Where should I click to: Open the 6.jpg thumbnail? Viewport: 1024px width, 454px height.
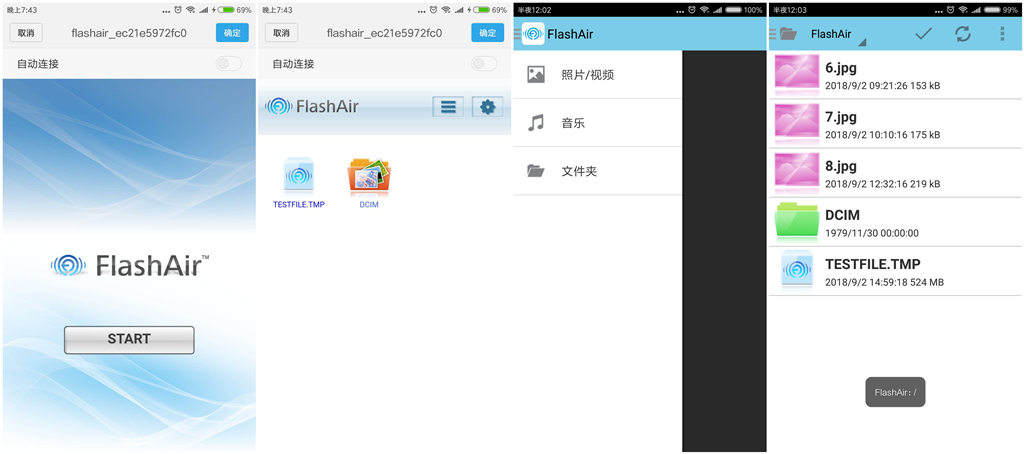click(x=797, y=74)
